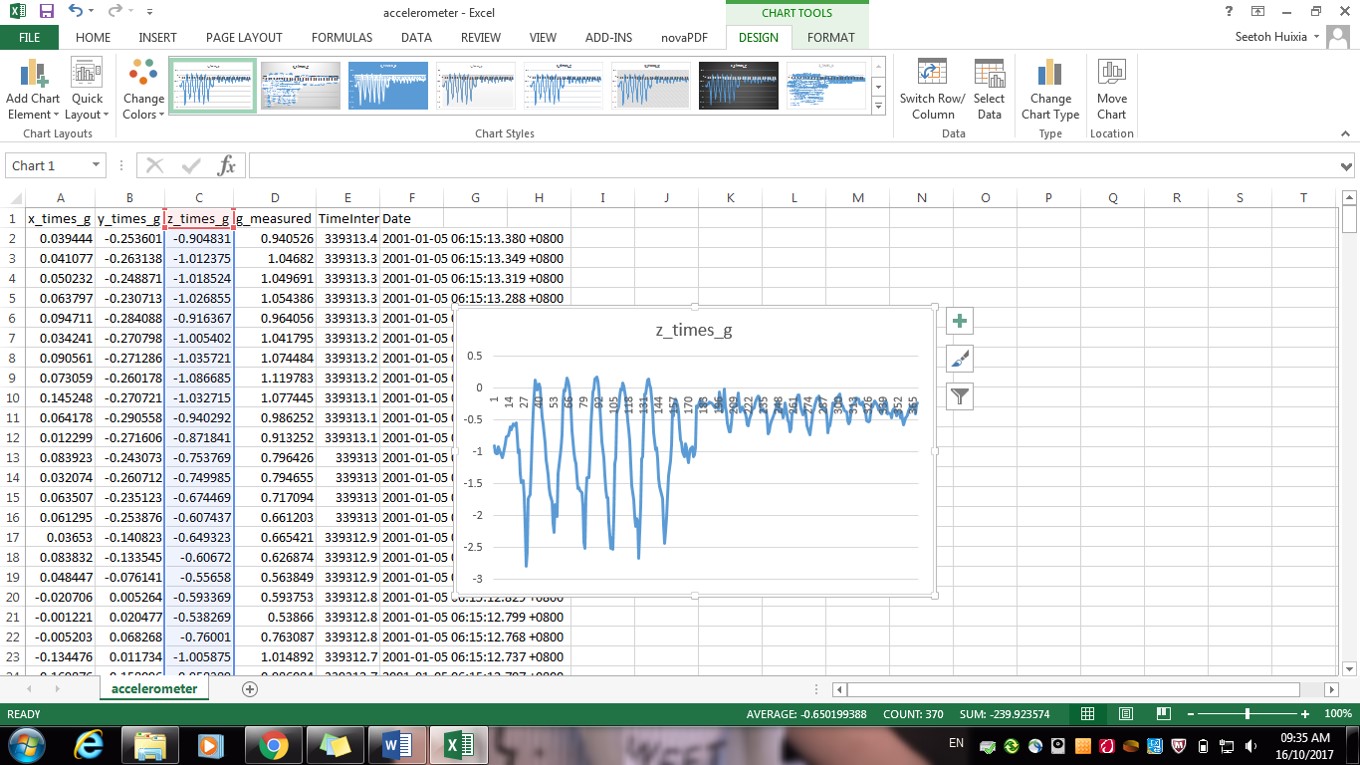Open the Chart Elements plus icon beside chart
Image resolution: width=1360 pixels, height=765 pixels.
(x=959, y=320)
